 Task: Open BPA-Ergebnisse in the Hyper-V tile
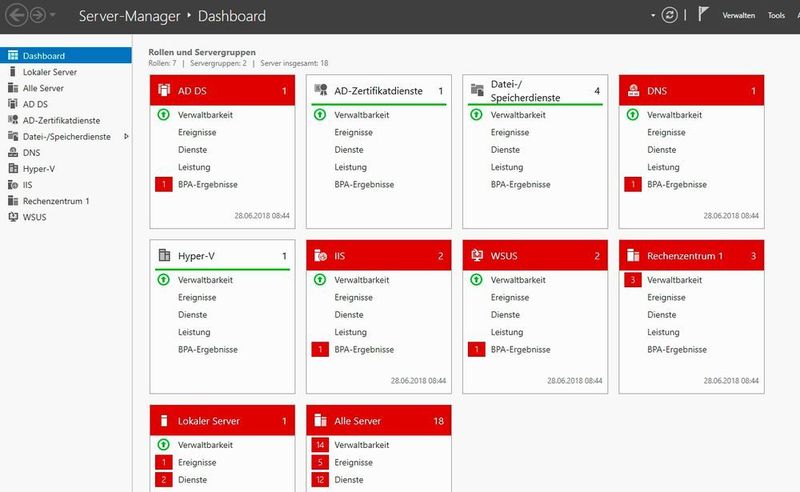[208, 350]
